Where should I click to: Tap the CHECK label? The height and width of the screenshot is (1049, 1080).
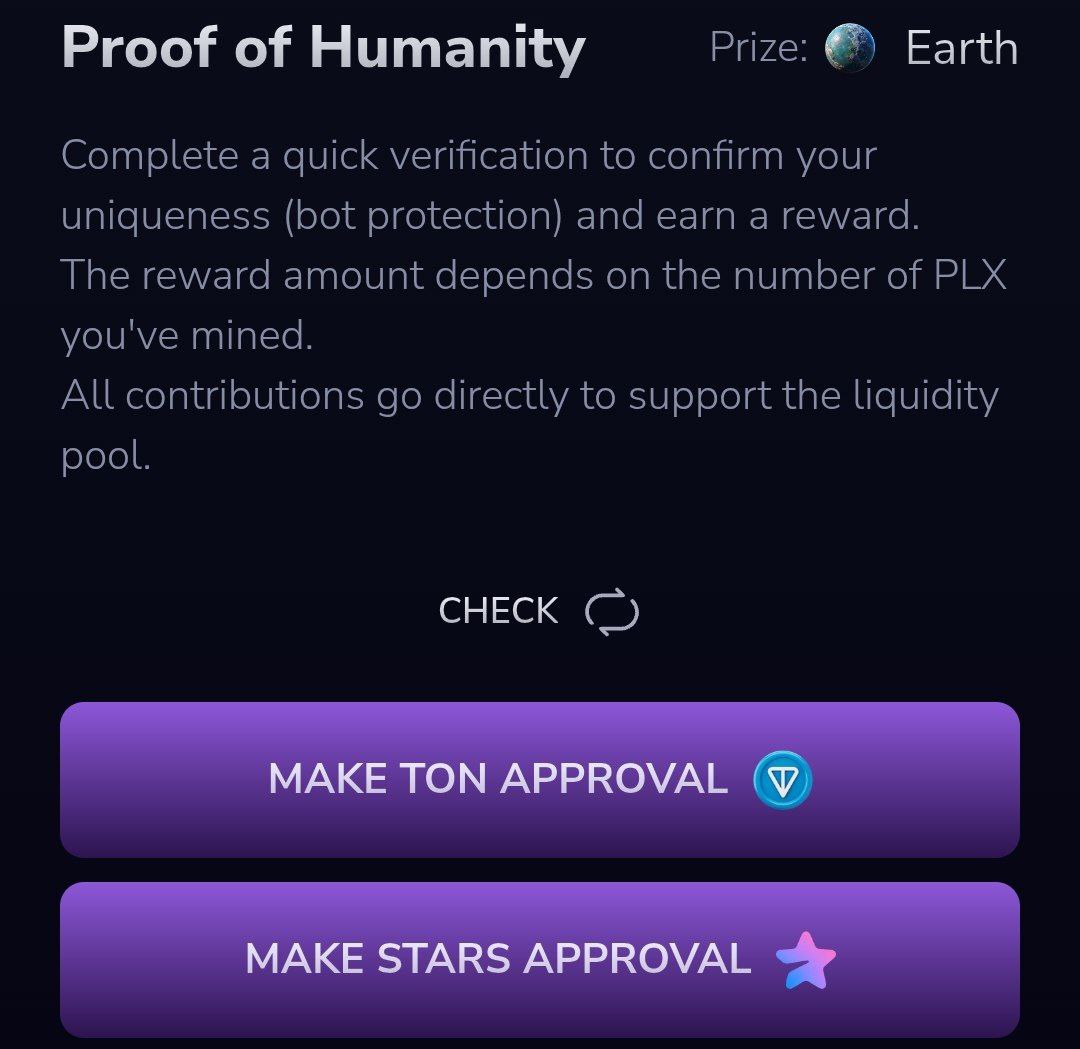pos(498,611)
